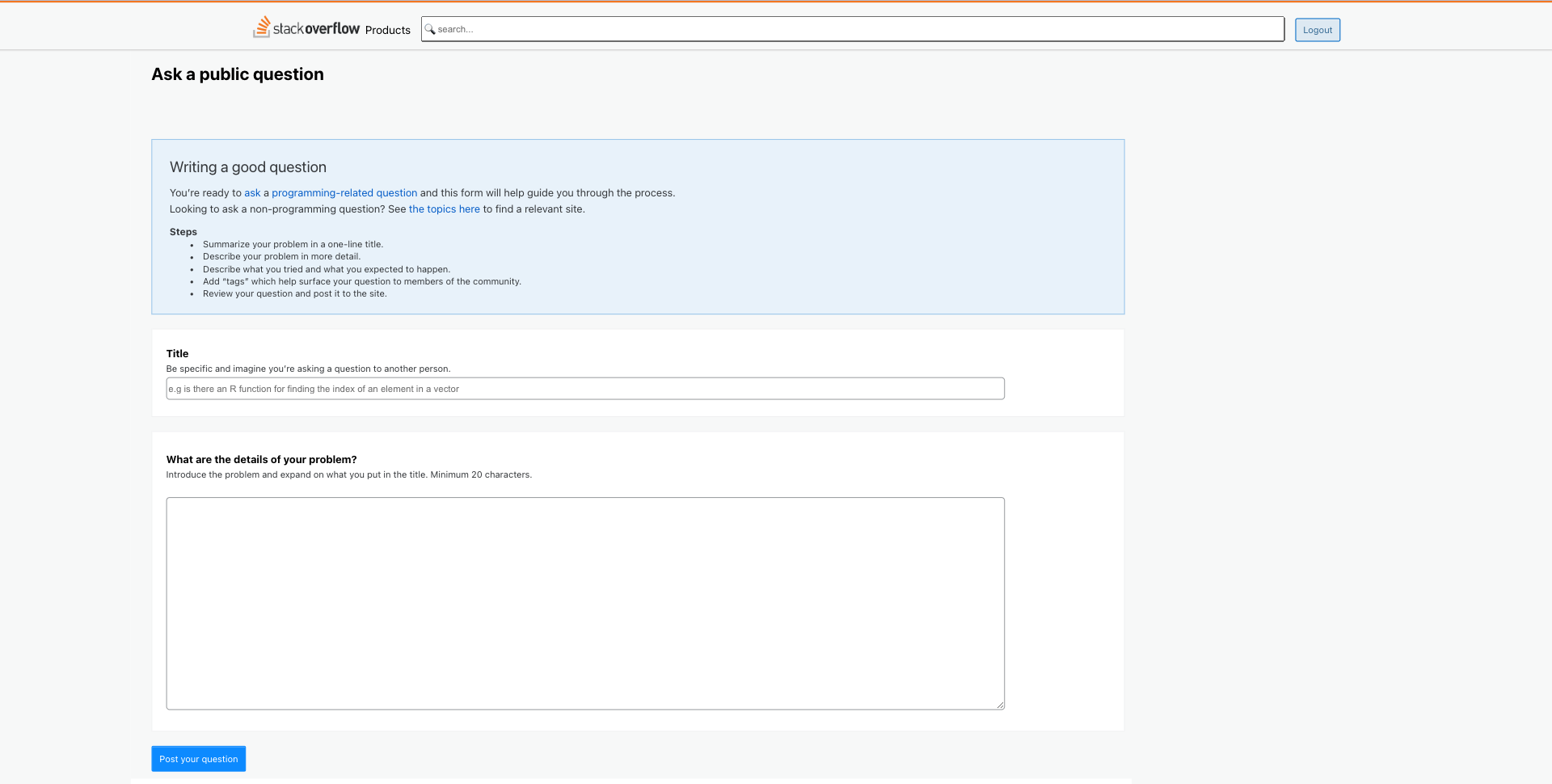Viewport: 1552px width, 784px height.
Task: Click 'Describe what you tried' step text
Action: (x=327, y=269)
